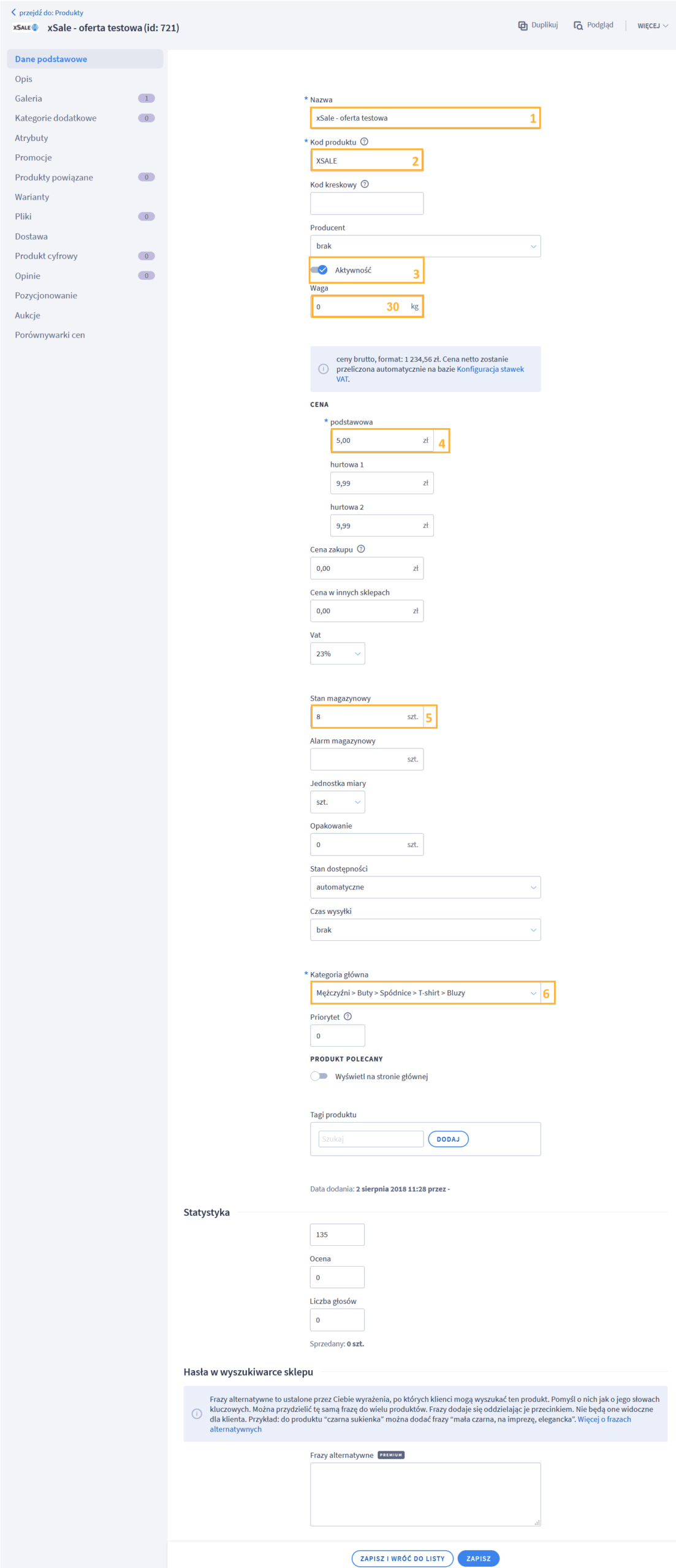Click help icon next to Cena zakupu
Screen dimensions: 676x1568
[x=361, y=549]
